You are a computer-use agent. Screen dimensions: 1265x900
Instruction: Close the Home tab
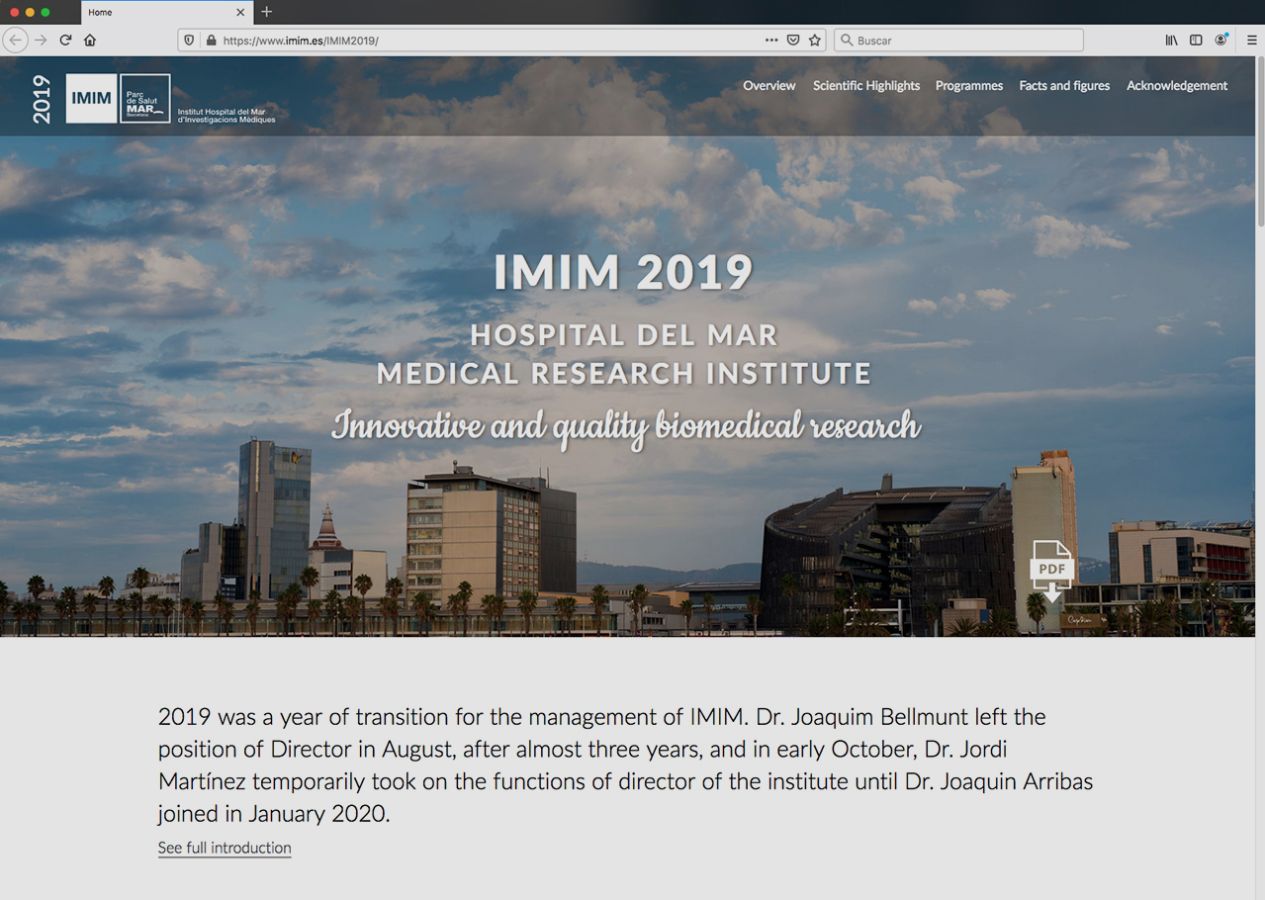coord(240,12)
